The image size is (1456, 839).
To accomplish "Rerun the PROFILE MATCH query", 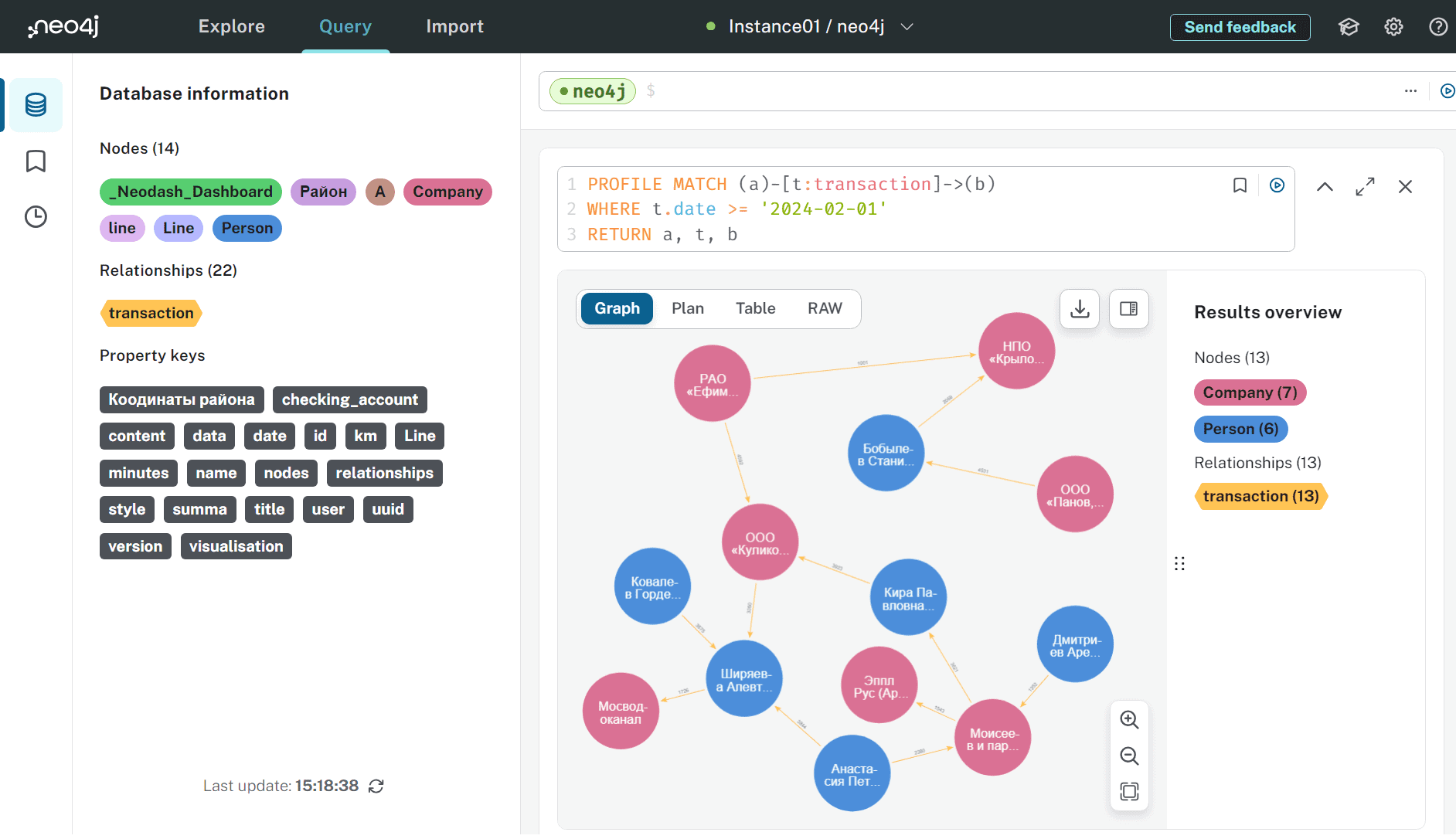I will (1277, 185).
